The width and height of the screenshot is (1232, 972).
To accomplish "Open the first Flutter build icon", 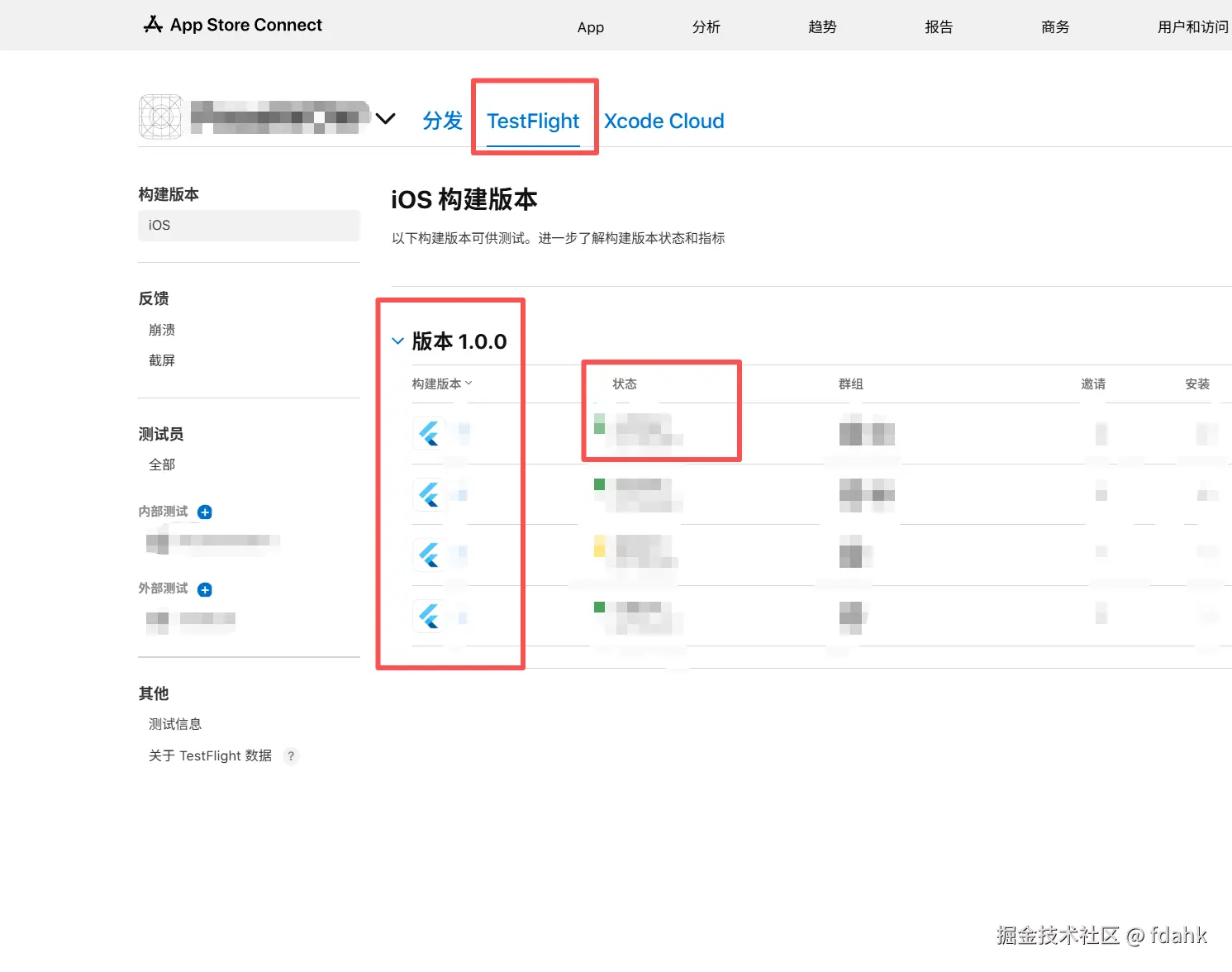I will click(x=429, y=433).
